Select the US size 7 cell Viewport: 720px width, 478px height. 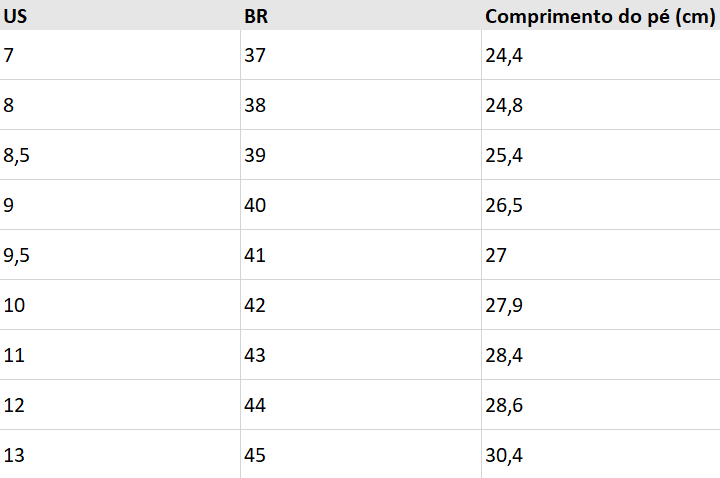[9, 55]
